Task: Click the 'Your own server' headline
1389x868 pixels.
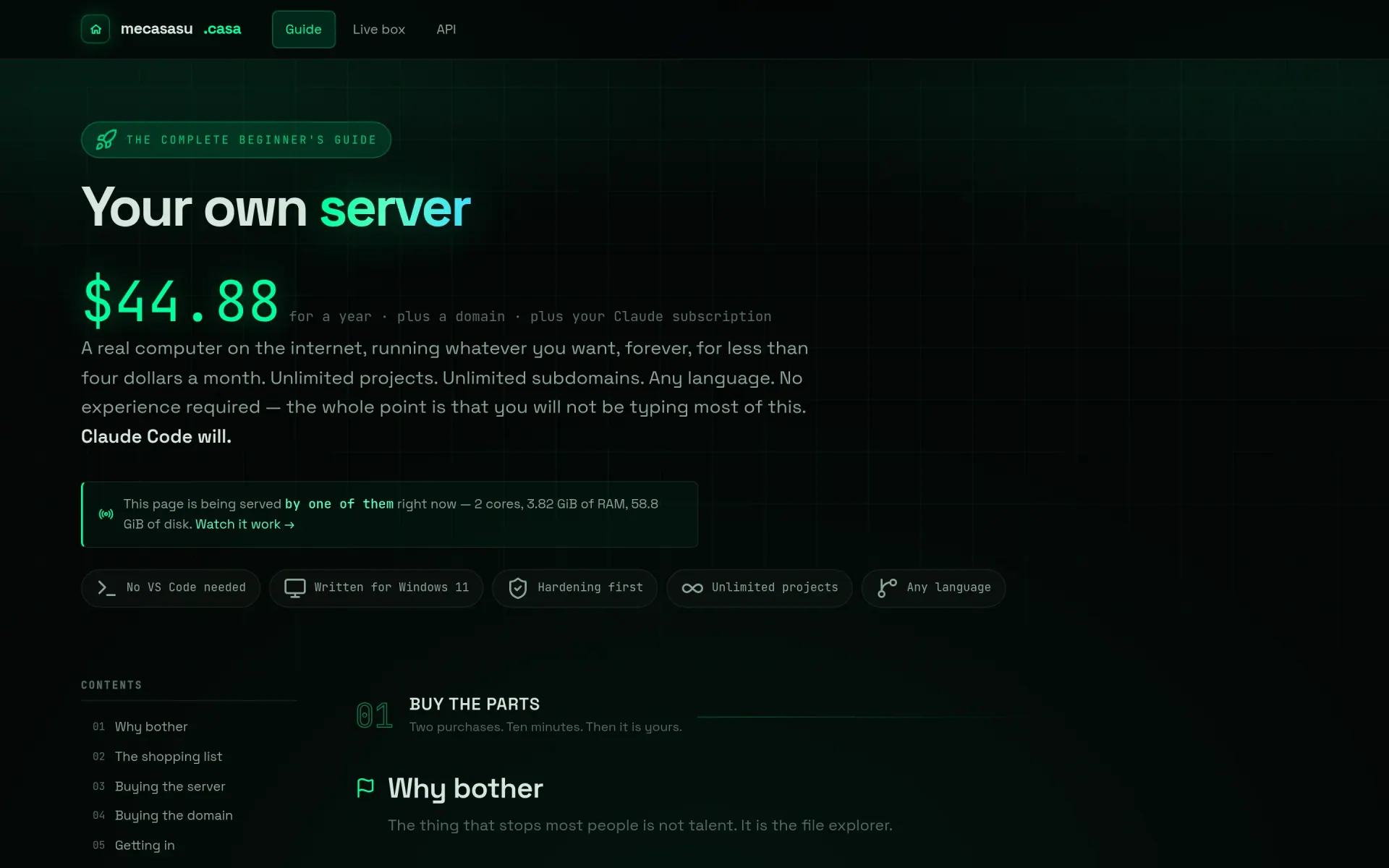Action: [x=276, y=208]
